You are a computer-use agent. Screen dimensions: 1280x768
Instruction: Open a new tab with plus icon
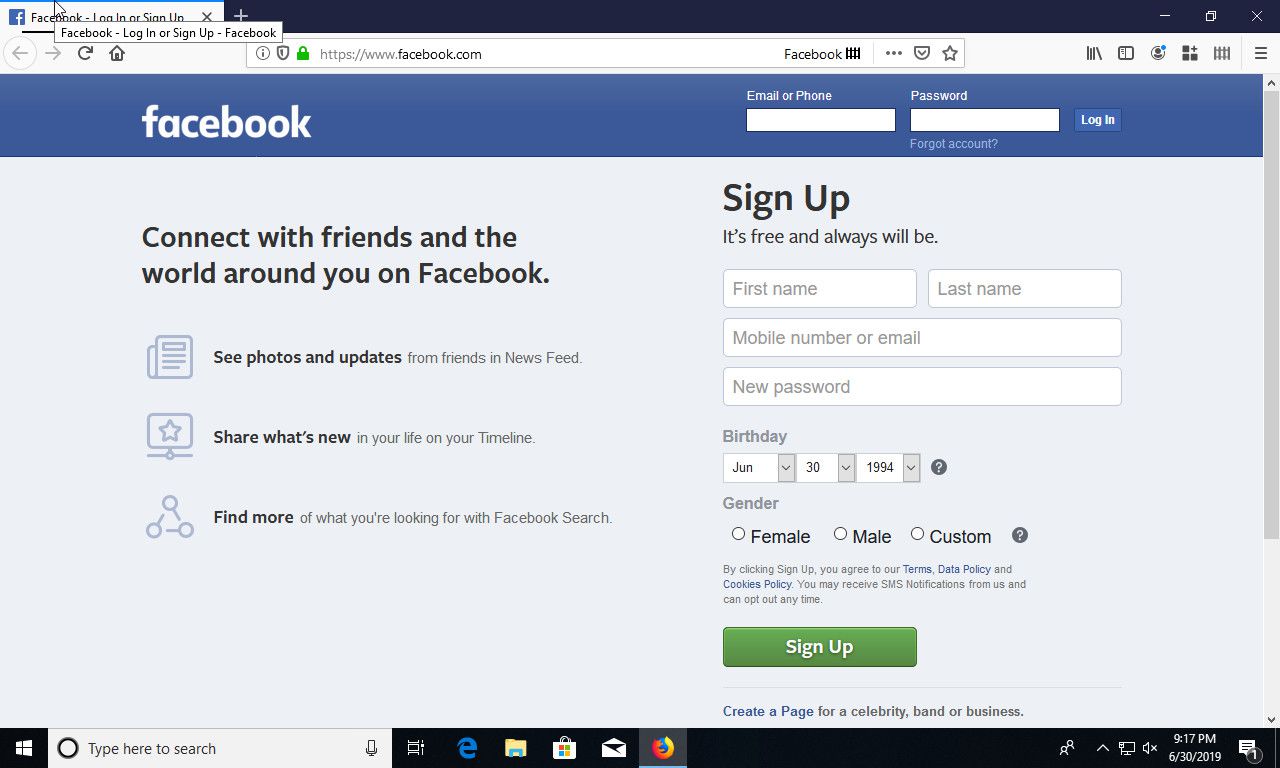(240, 17)
